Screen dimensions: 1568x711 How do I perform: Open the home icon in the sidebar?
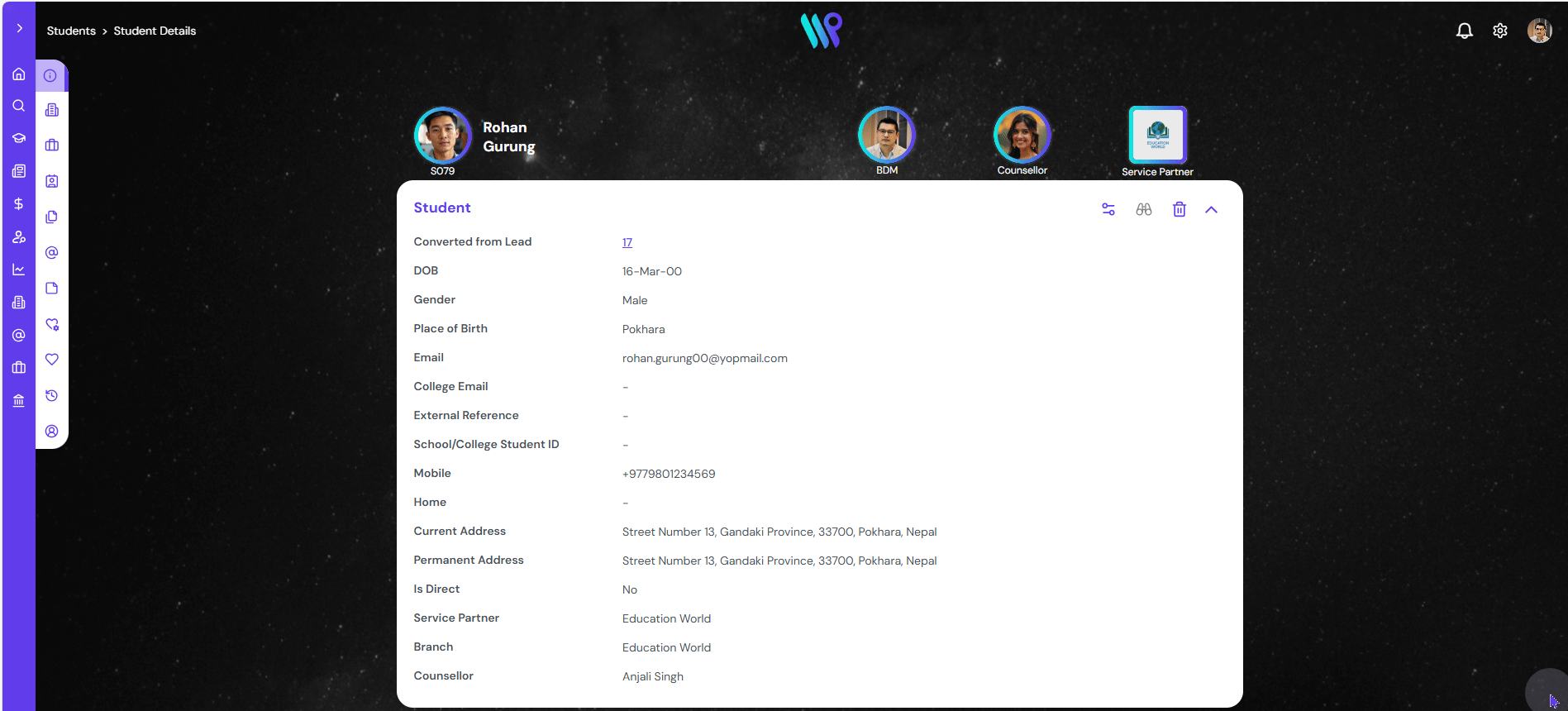[x=18, y=74]
